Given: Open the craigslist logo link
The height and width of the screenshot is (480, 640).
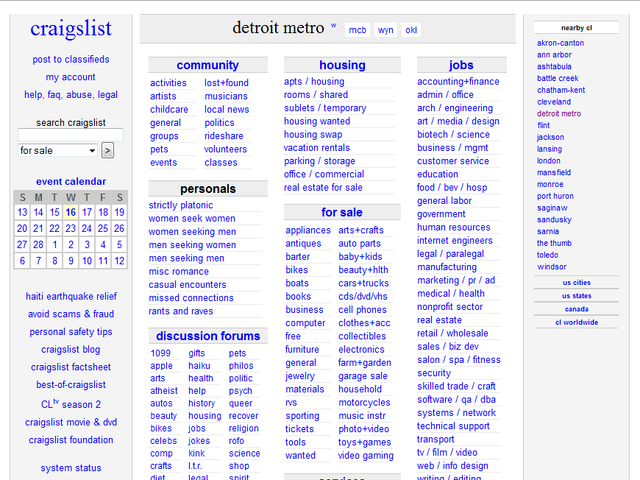Looking at the screenshot, I should point(71,29).
